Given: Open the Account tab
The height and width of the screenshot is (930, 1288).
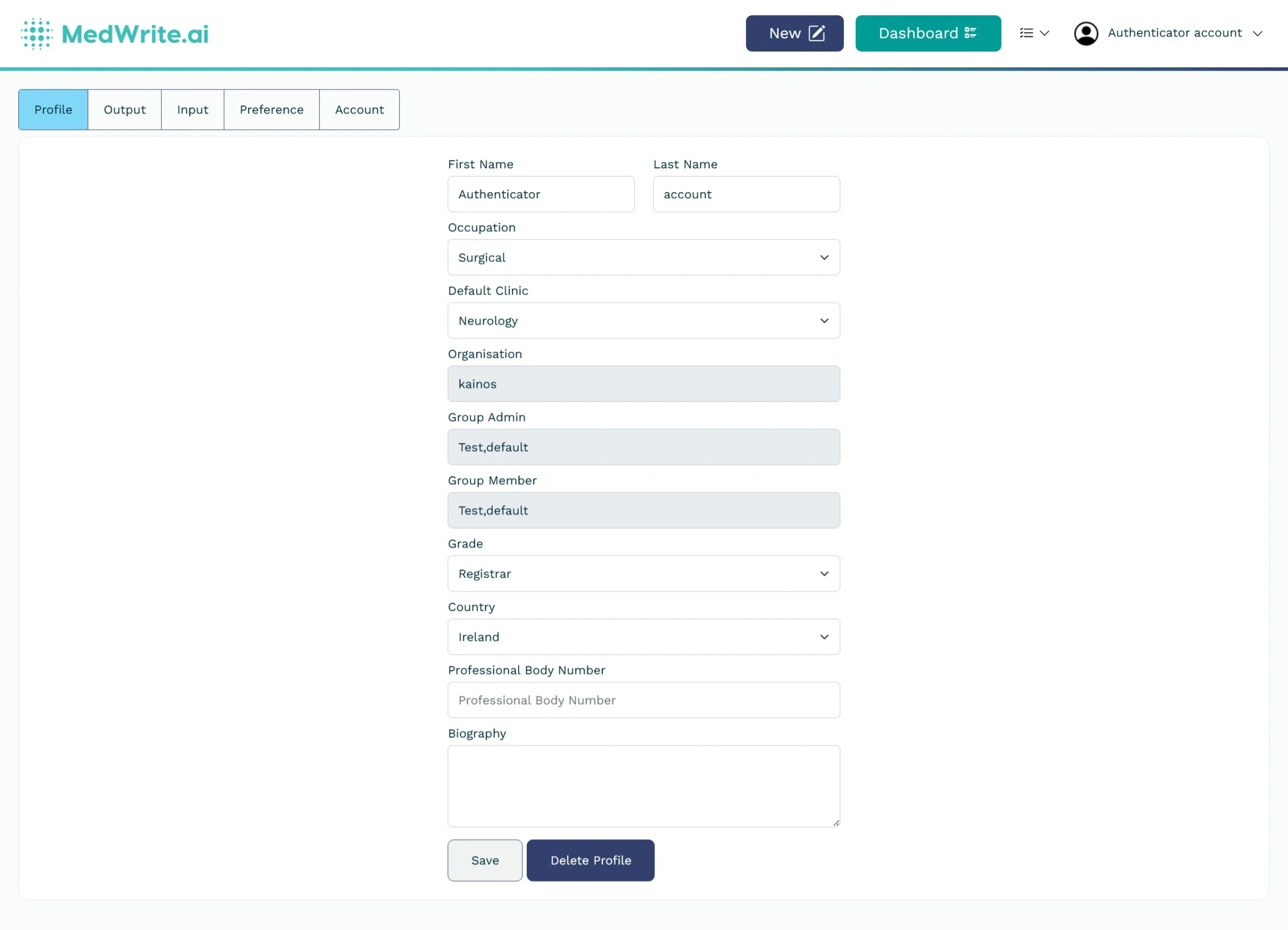Looking at the screenshot, I should point(359,109).
